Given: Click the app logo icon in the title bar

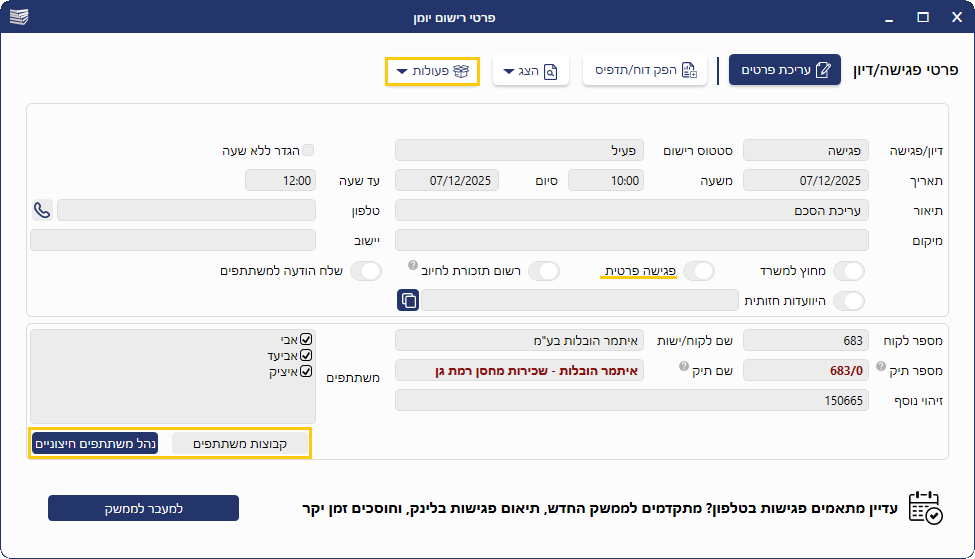Looking at the screenshot, I should 20,17.
